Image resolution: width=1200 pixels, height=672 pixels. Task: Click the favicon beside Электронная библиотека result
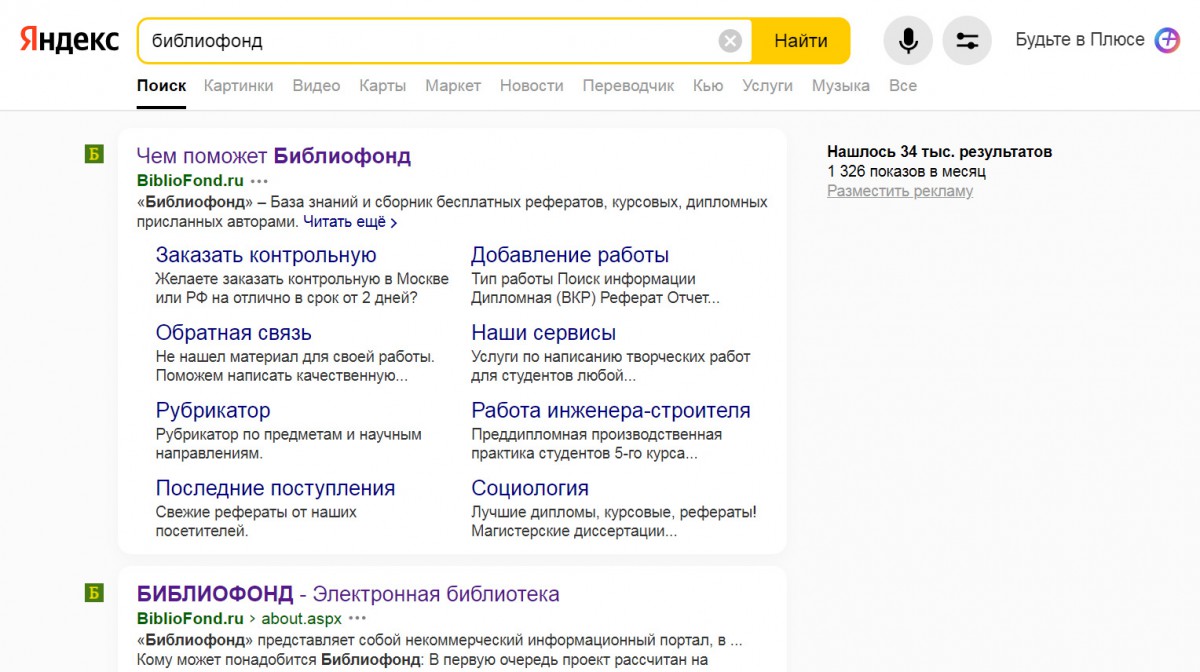[x=94, y=593]
